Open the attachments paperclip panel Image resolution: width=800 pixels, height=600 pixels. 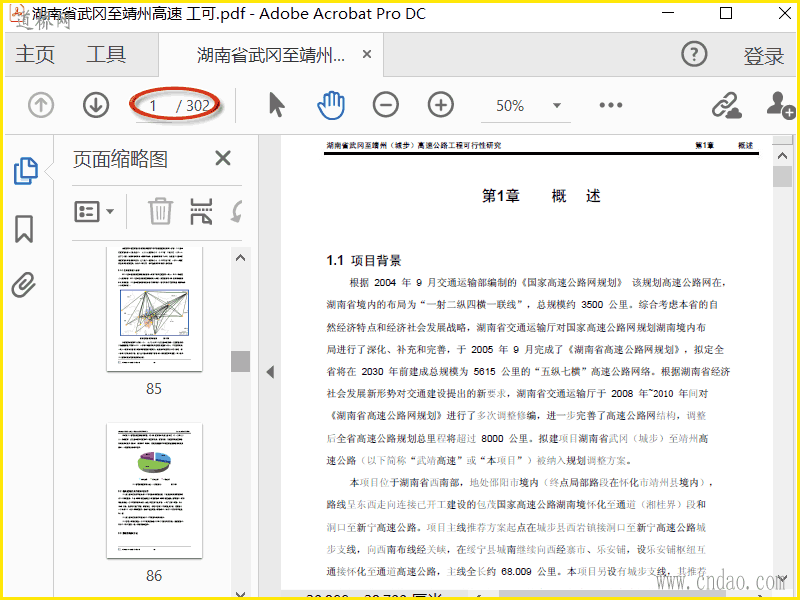coord(24,285)
